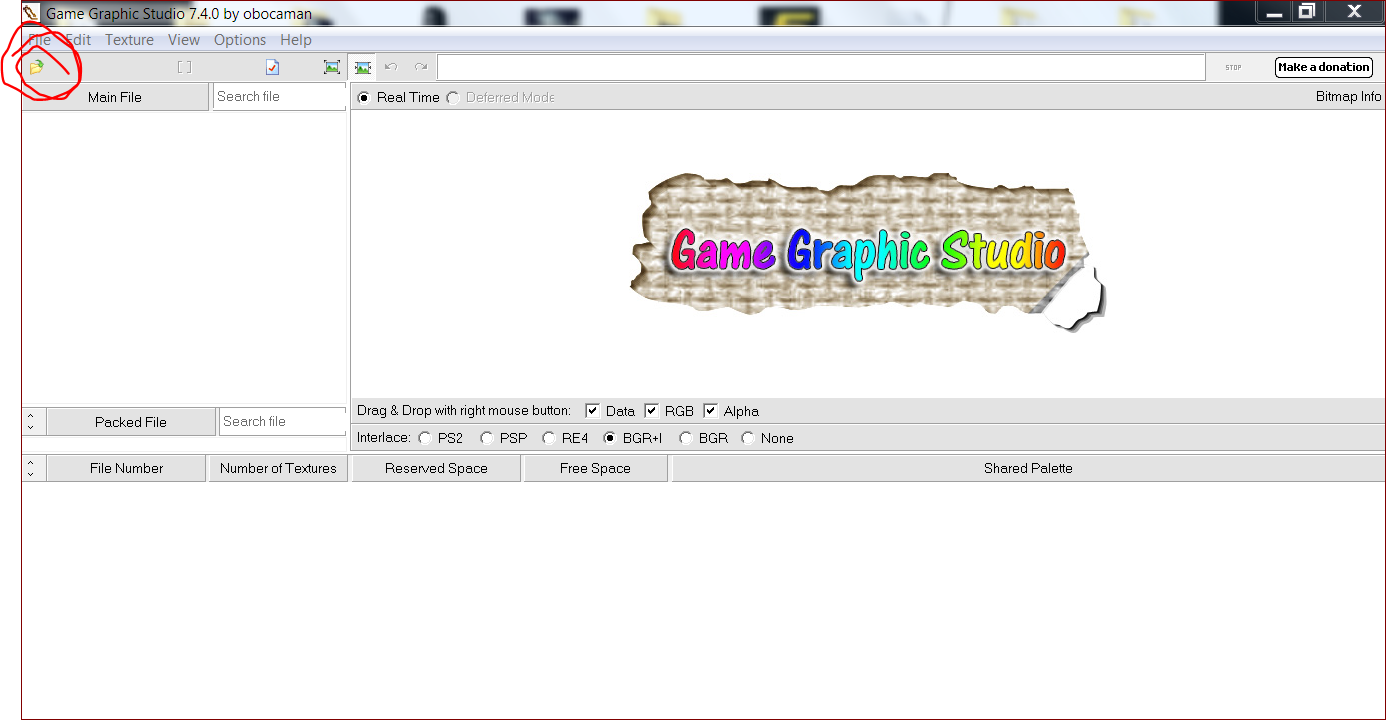Click the Shared Palette column header
The height and width of the screenshot is (720, 1386).
pos(1028,468)
